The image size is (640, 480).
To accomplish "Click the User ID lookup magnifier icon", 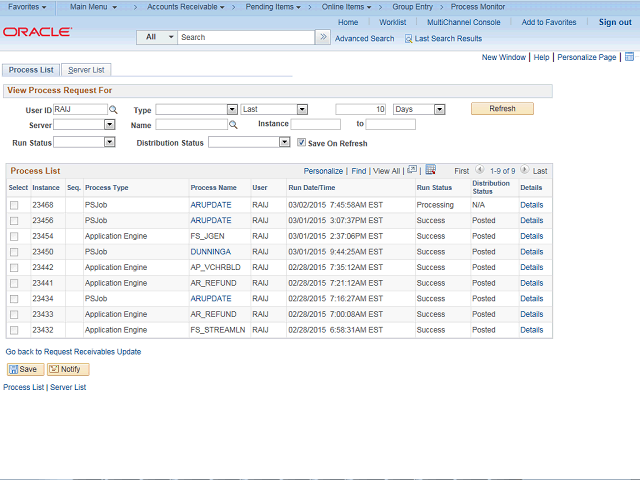I will click(113, 110).
